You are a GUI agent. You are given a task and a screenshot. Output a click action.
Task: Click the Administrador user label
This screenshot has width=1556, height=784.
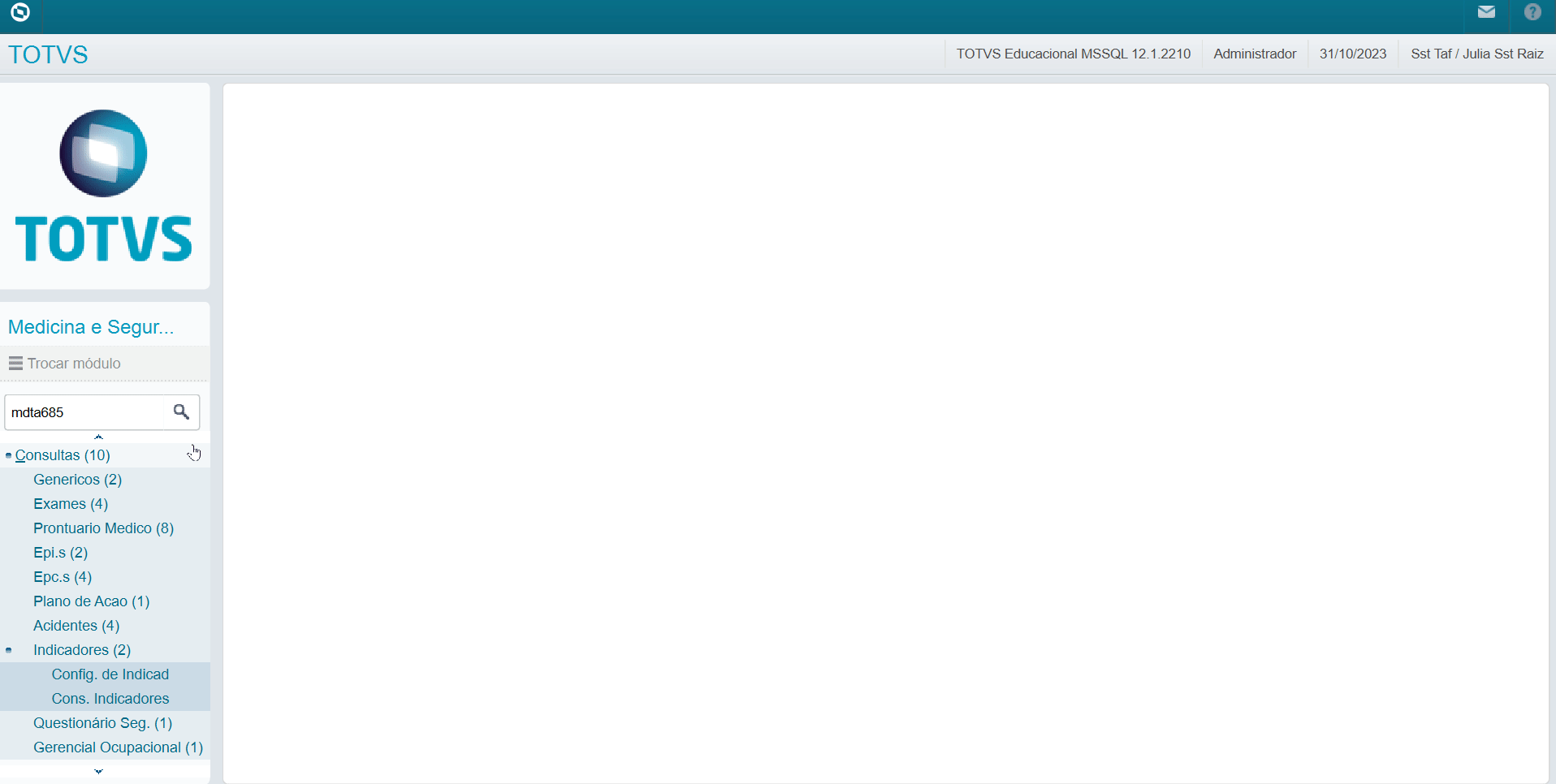[1255, 54]
